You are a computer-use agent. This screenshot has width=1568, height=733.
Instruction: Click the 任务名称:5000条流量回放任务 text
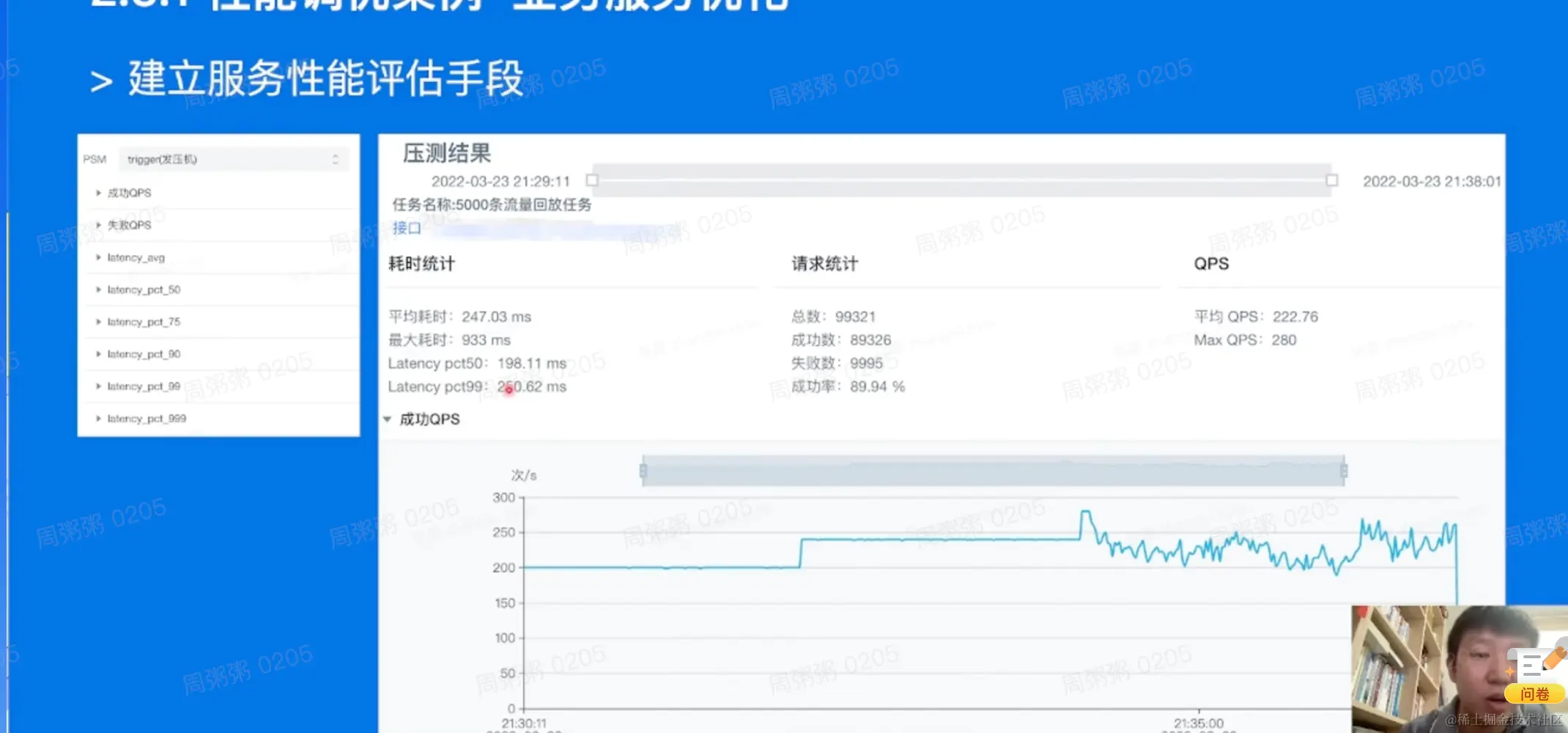pos(492,205)
